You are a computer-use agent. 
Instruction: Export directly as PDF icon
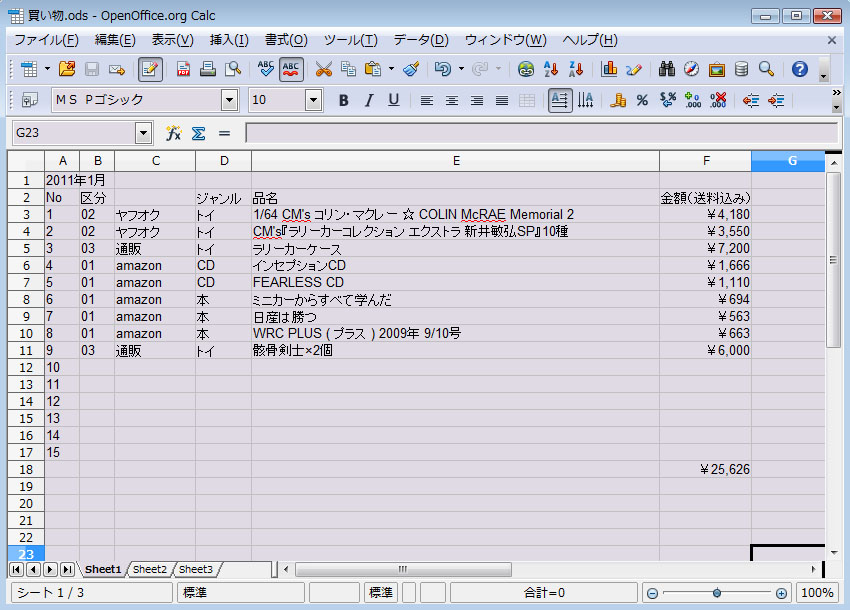point(184,69)
